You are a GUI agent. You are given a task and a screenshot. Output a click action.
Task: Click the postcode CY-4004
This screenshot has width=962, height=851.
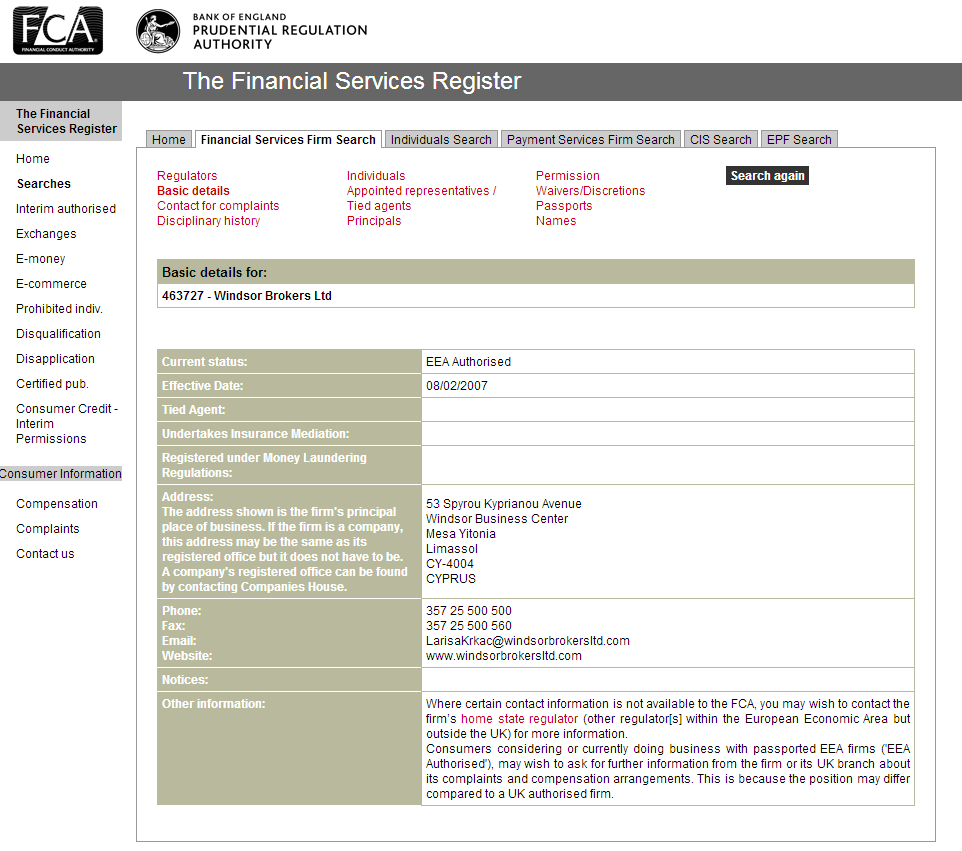tap(450, 564)
